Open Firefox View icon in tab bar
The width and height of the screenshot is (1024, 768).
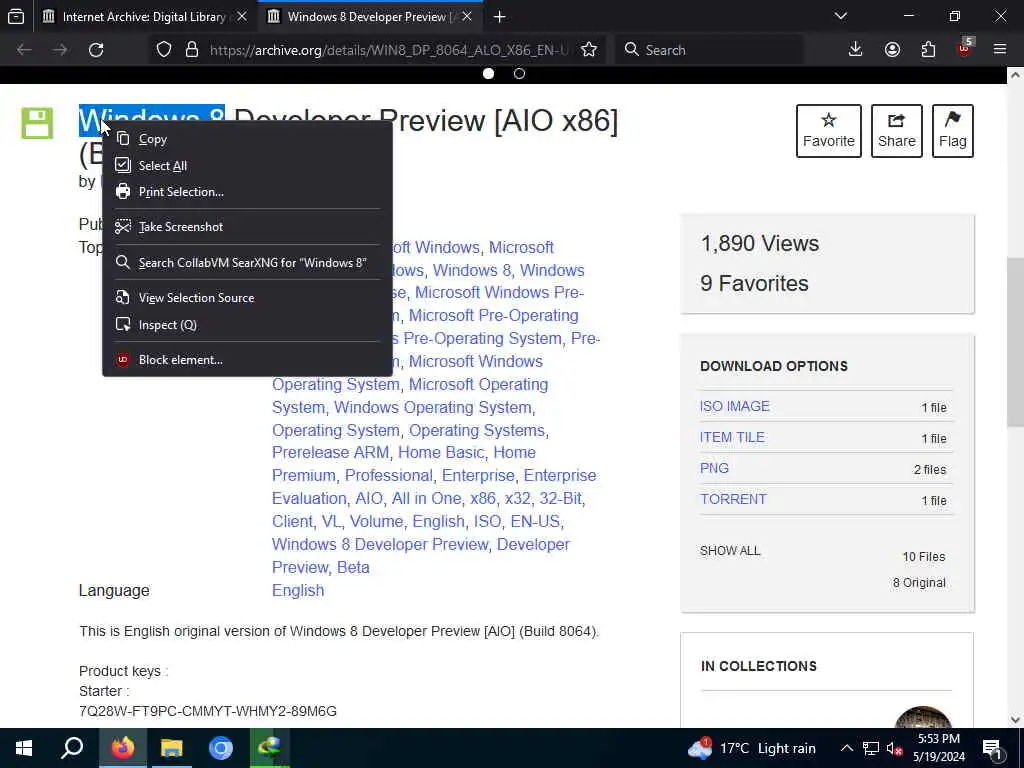[16, 17]
